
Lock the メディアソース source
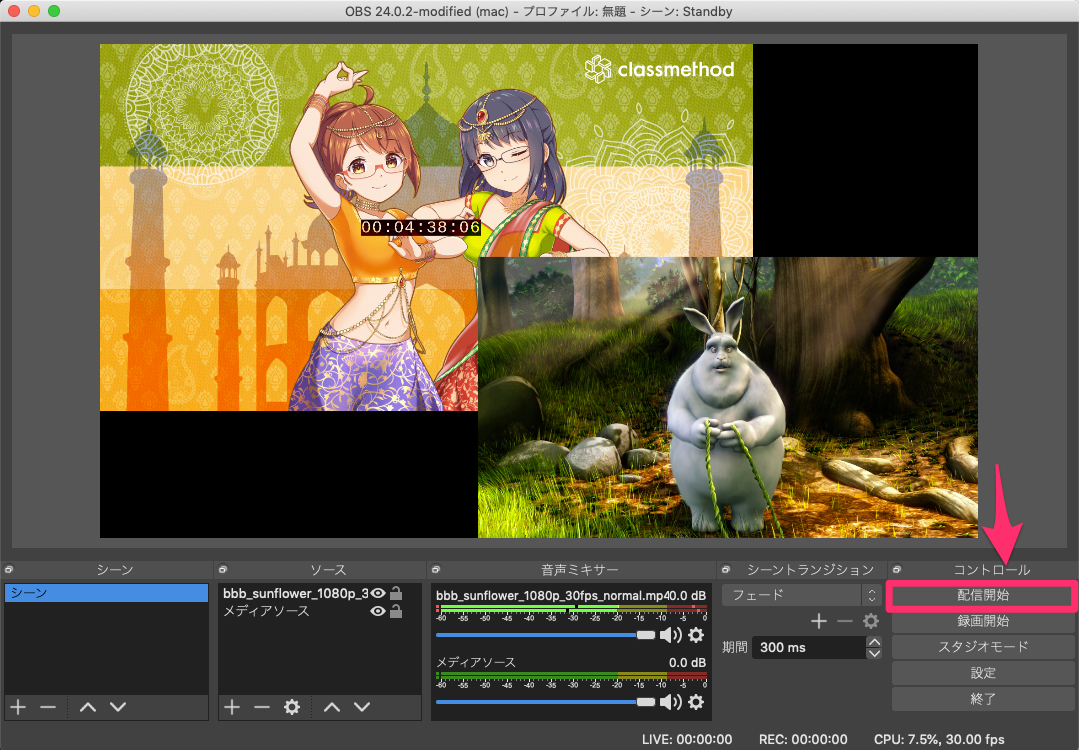coord(396,610)
